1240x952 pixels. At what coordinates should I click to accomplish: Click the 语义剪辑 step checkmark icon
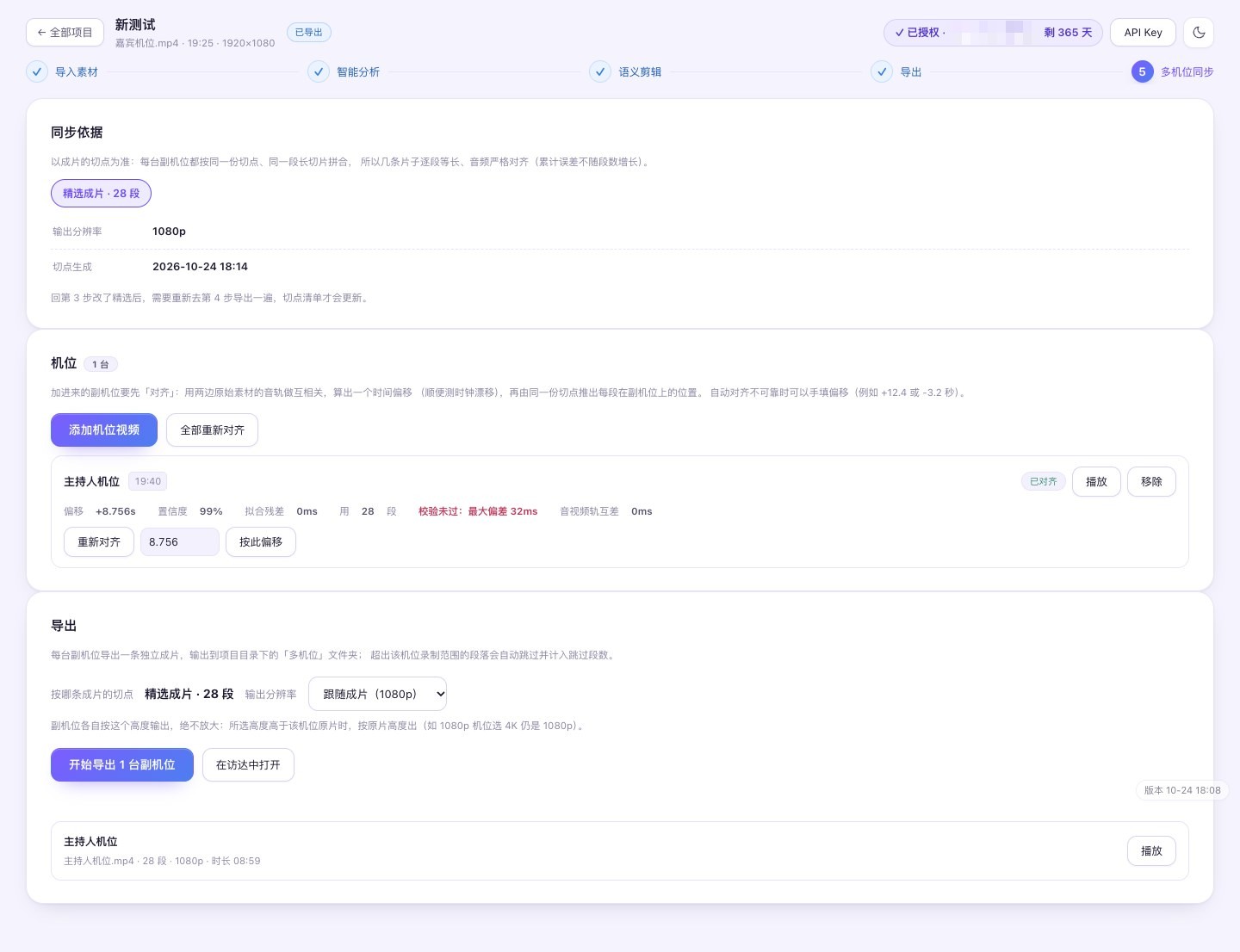(x=600, y=72)
